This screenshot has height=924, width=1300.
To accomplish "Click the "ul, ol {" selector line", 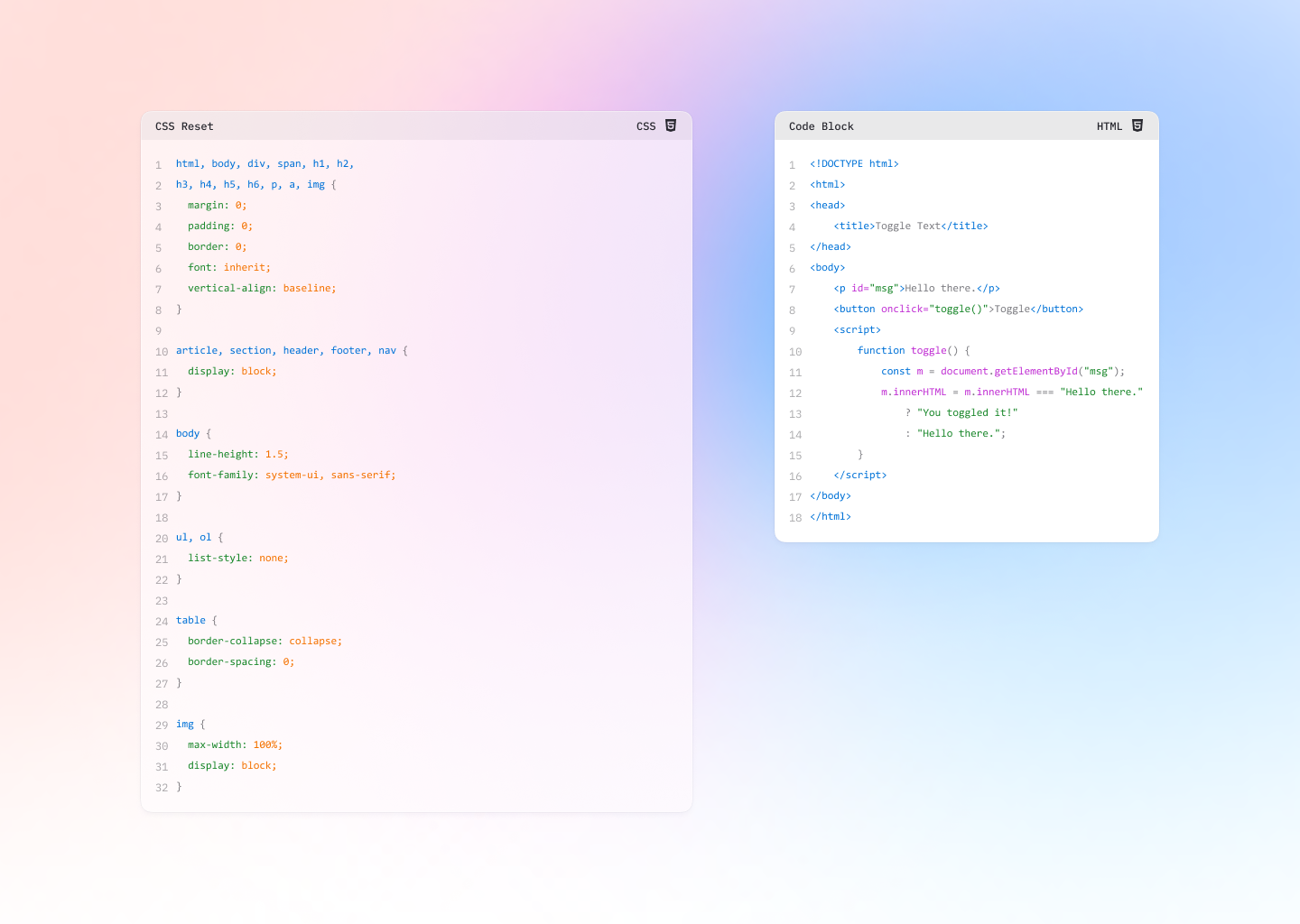I will [x=200, y=538].
